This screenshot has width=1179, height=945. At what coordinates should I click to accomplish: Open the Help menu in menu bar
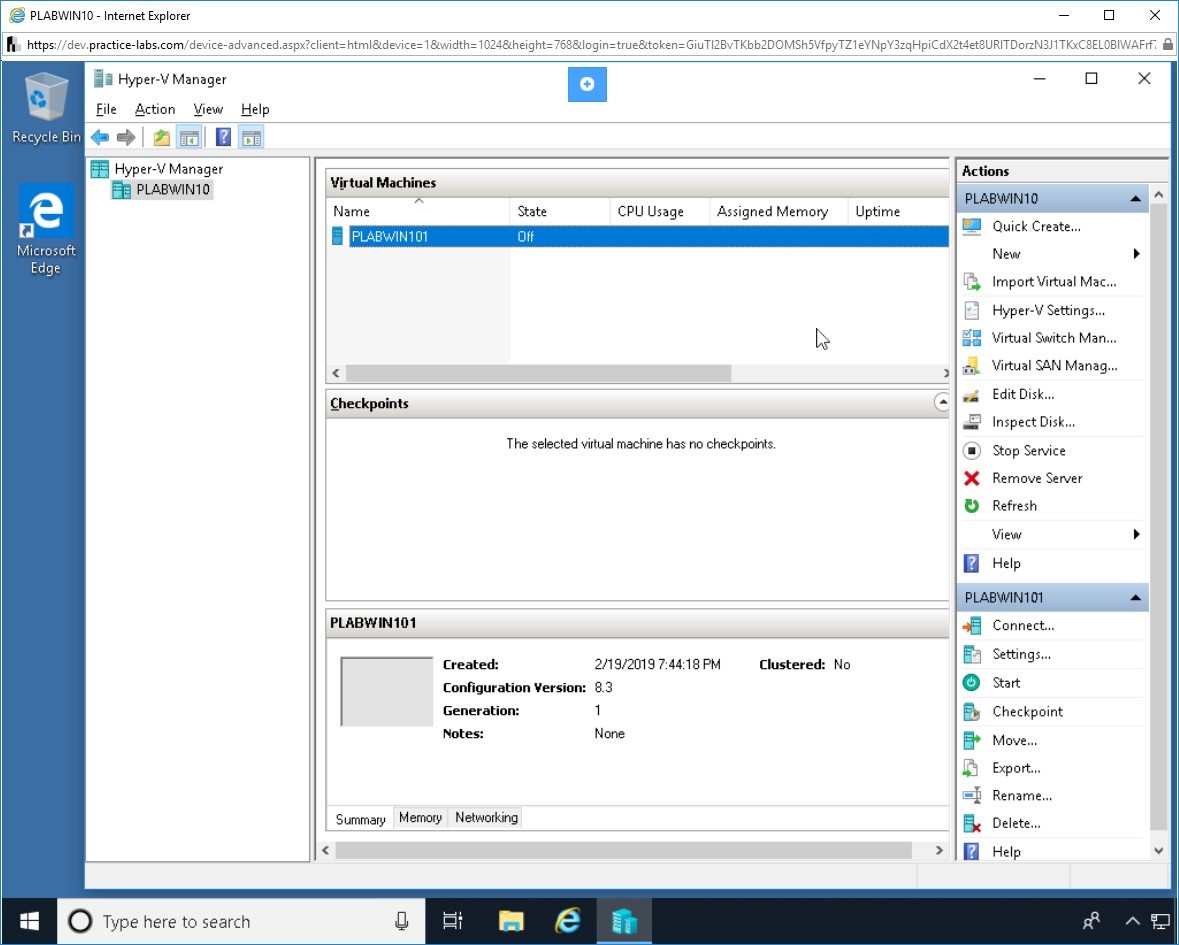tap(255, 109)
